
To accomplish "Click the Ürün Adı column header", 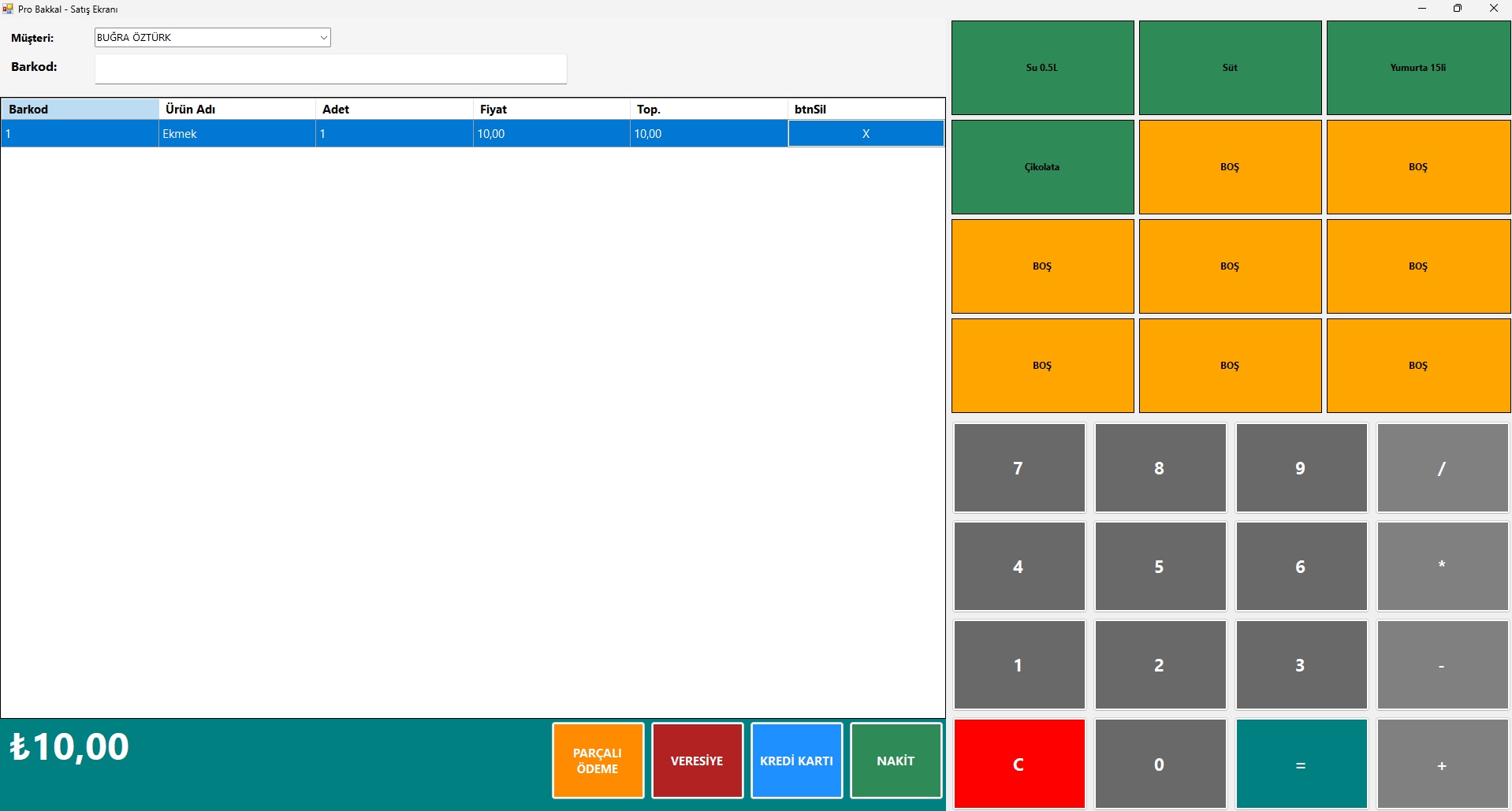I will pyautogui.click(x=236, y=110).
